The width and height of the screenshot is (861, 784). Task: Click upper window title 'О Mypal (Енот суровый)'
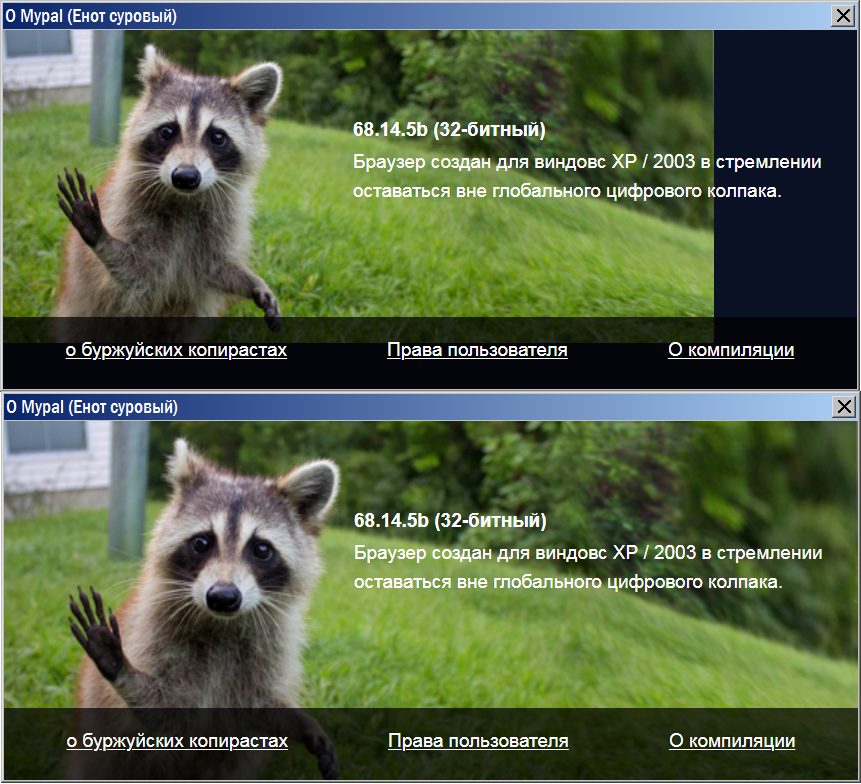pos(91,16)
